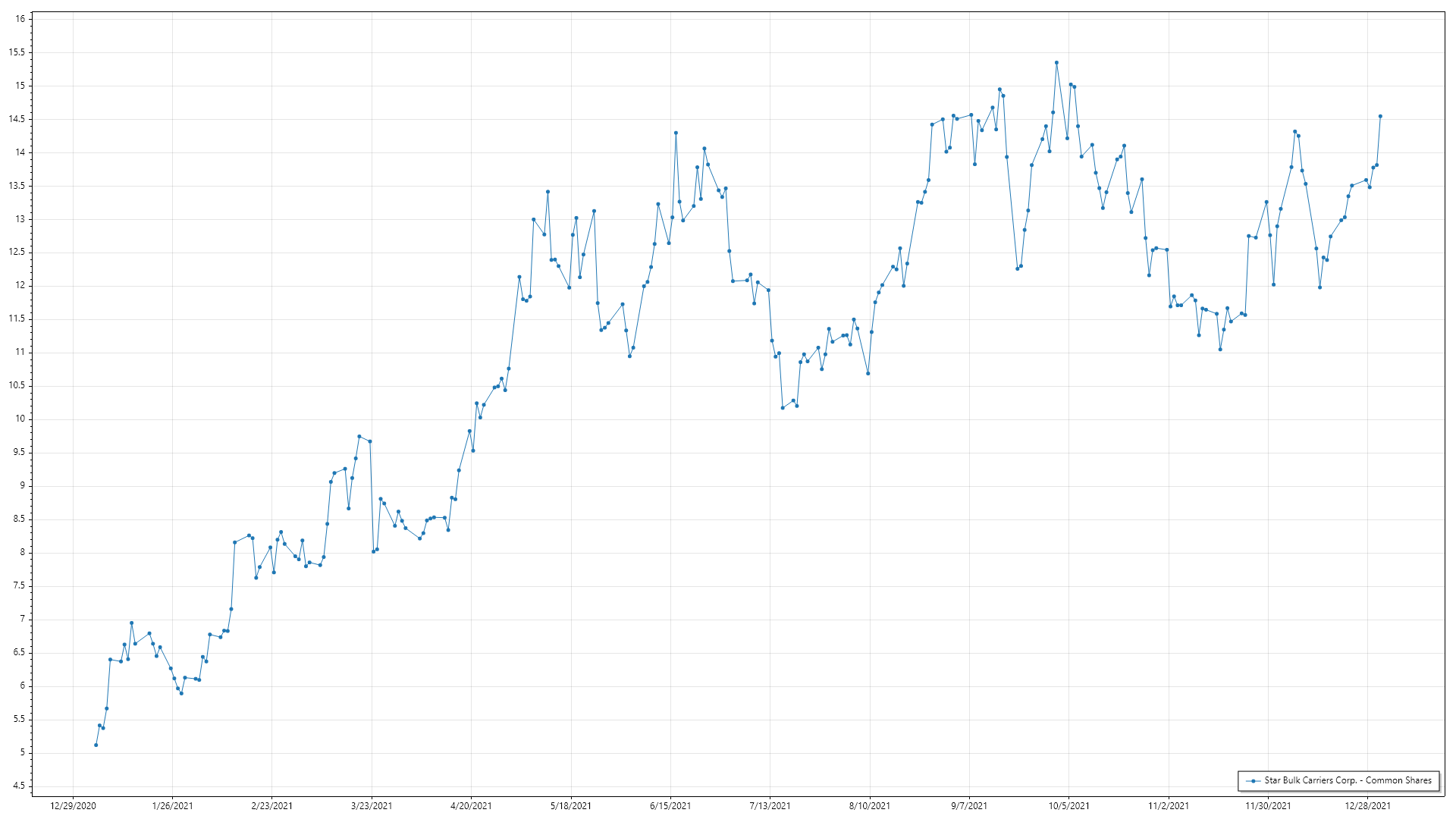Select the 7/13/2021 date label

[770, 806]
